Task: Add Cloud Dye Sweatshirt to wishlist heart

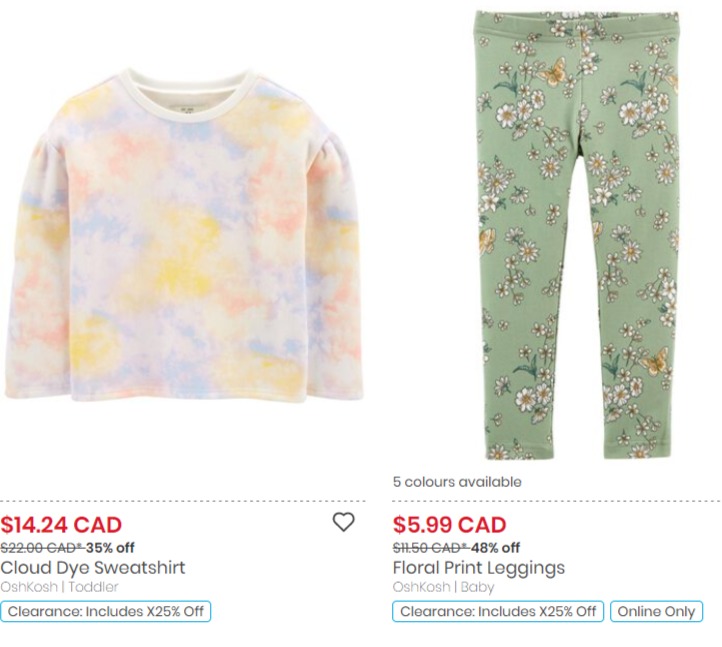Action: (343, 522)
